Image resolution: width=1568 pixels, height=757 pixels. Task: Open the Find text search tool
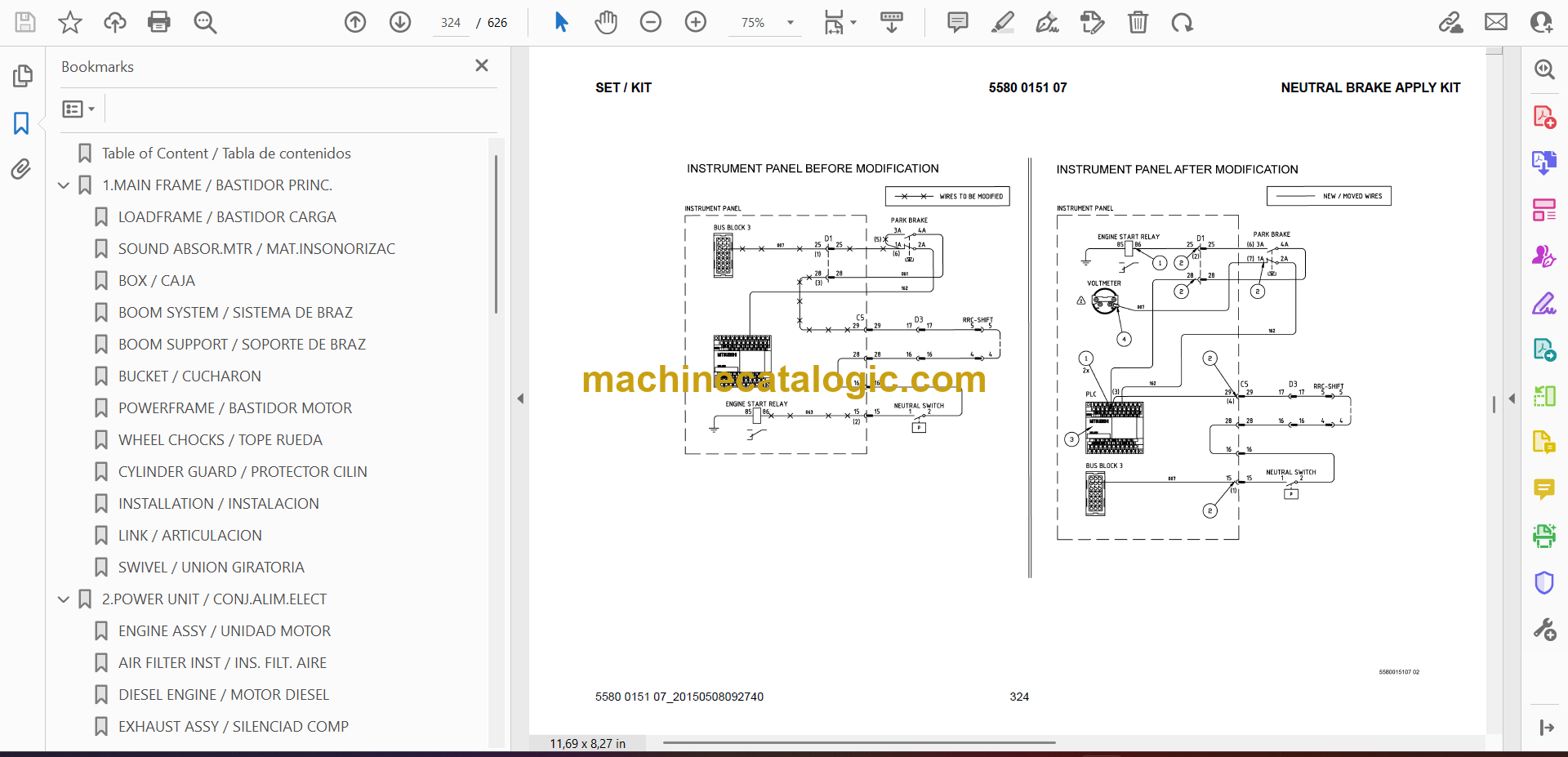[205, 22]
